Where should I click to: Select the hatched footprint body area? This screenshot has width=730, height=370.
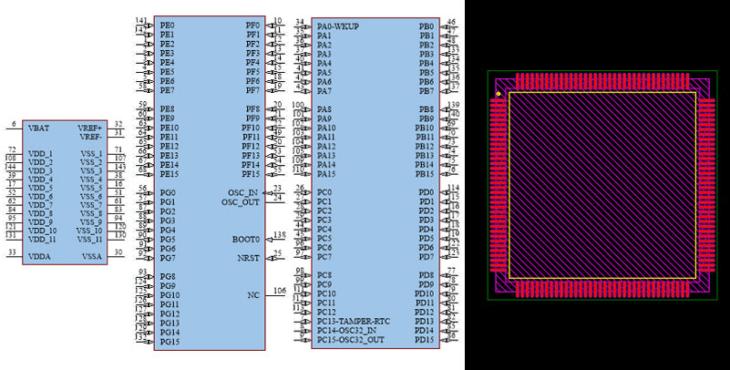pos(602,185)
